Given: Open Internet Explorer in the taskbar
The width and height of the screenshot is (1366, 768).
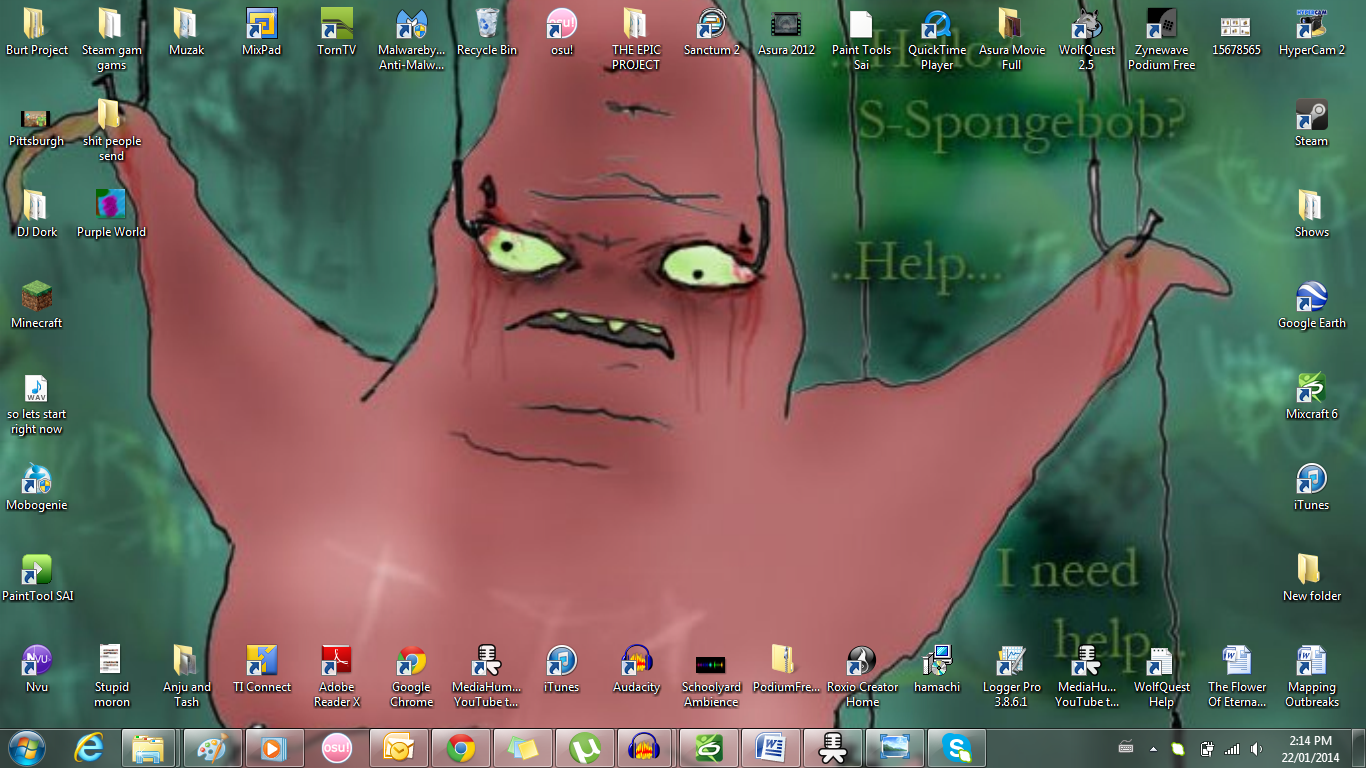Looking at the screenshot, I should pyautogui.click(x=90, y=748).
